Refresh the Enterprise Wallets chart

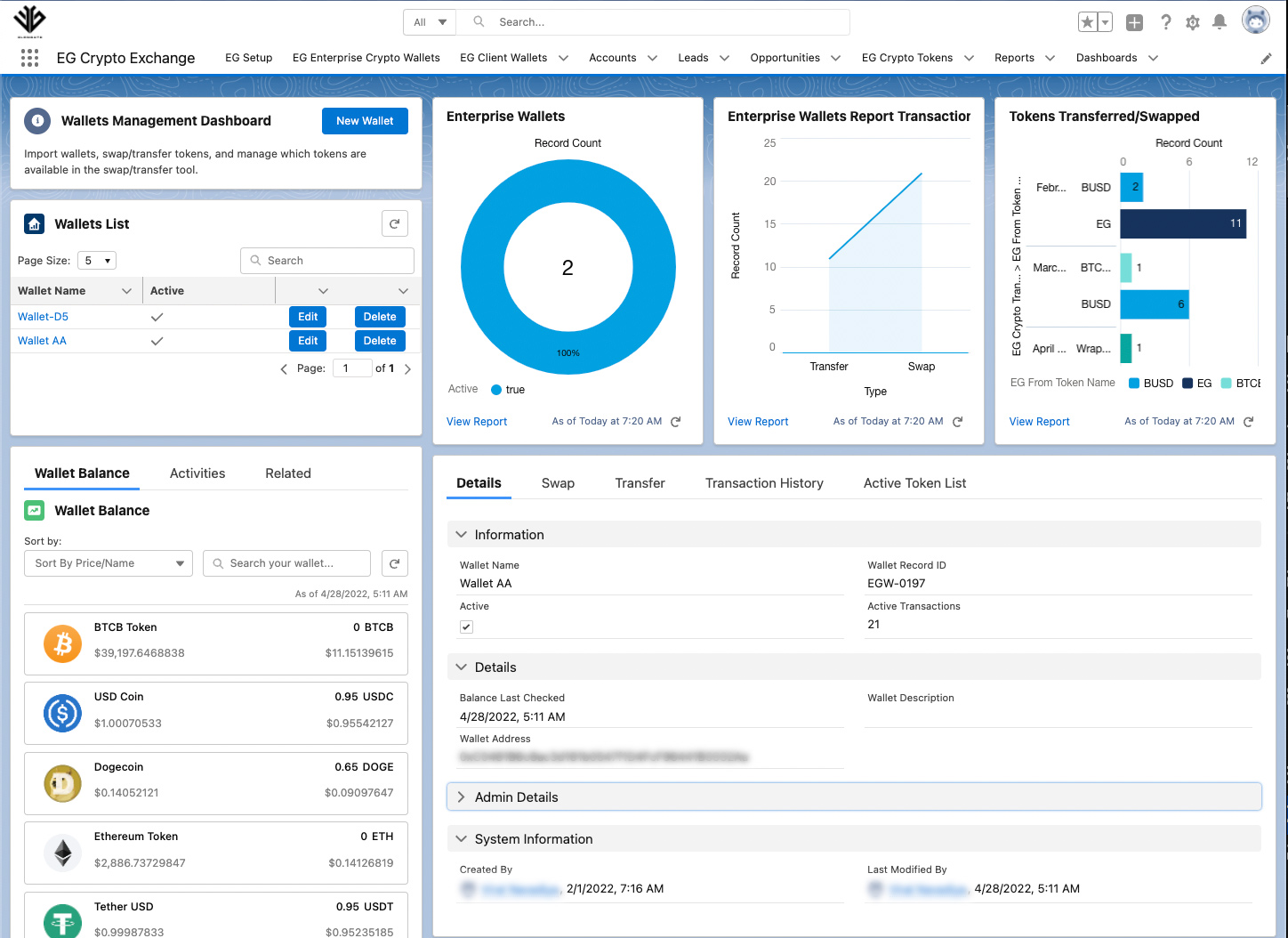point(675,422)
